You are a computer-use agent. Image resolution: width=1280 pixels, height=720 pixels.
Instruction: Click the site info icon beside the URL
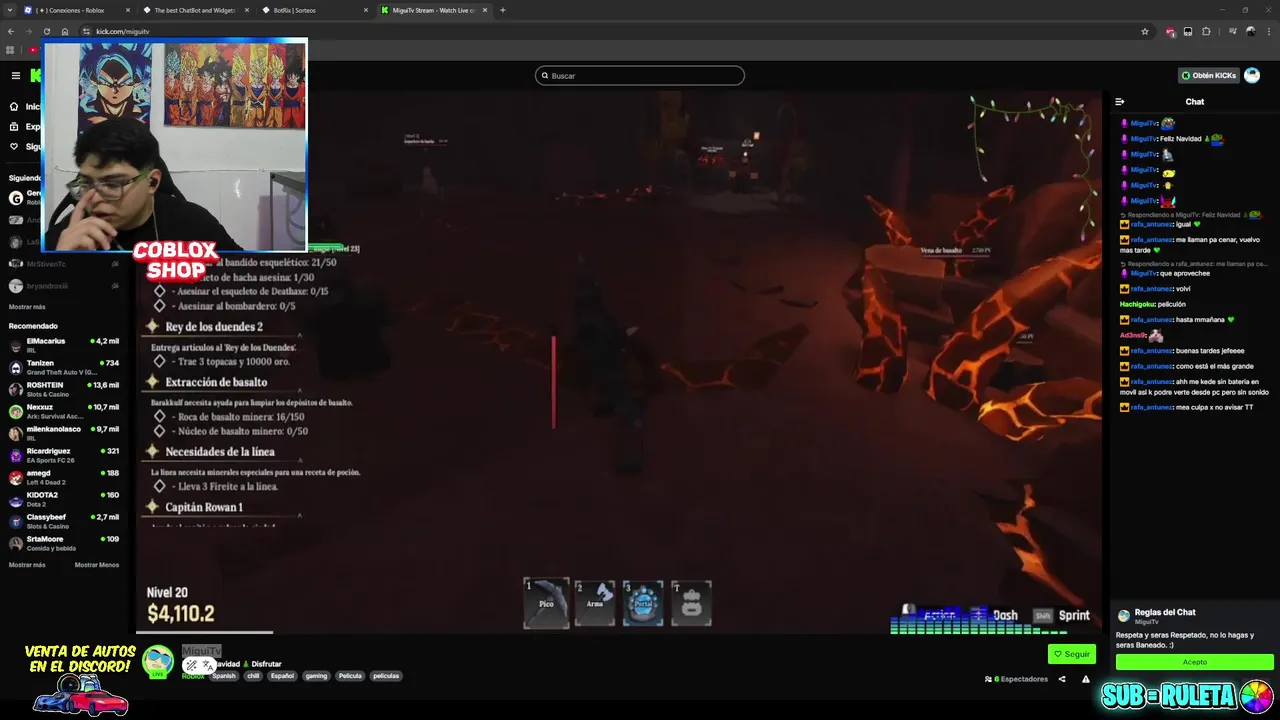(x=86, y=31)
